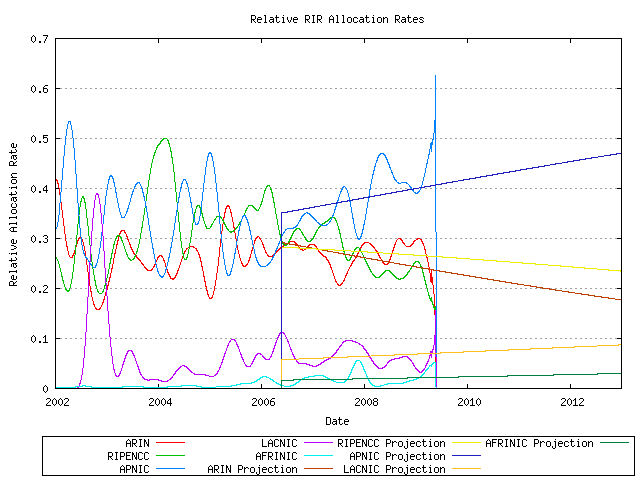Click the blue APNIC legend line sample

(x=173, y=467)
